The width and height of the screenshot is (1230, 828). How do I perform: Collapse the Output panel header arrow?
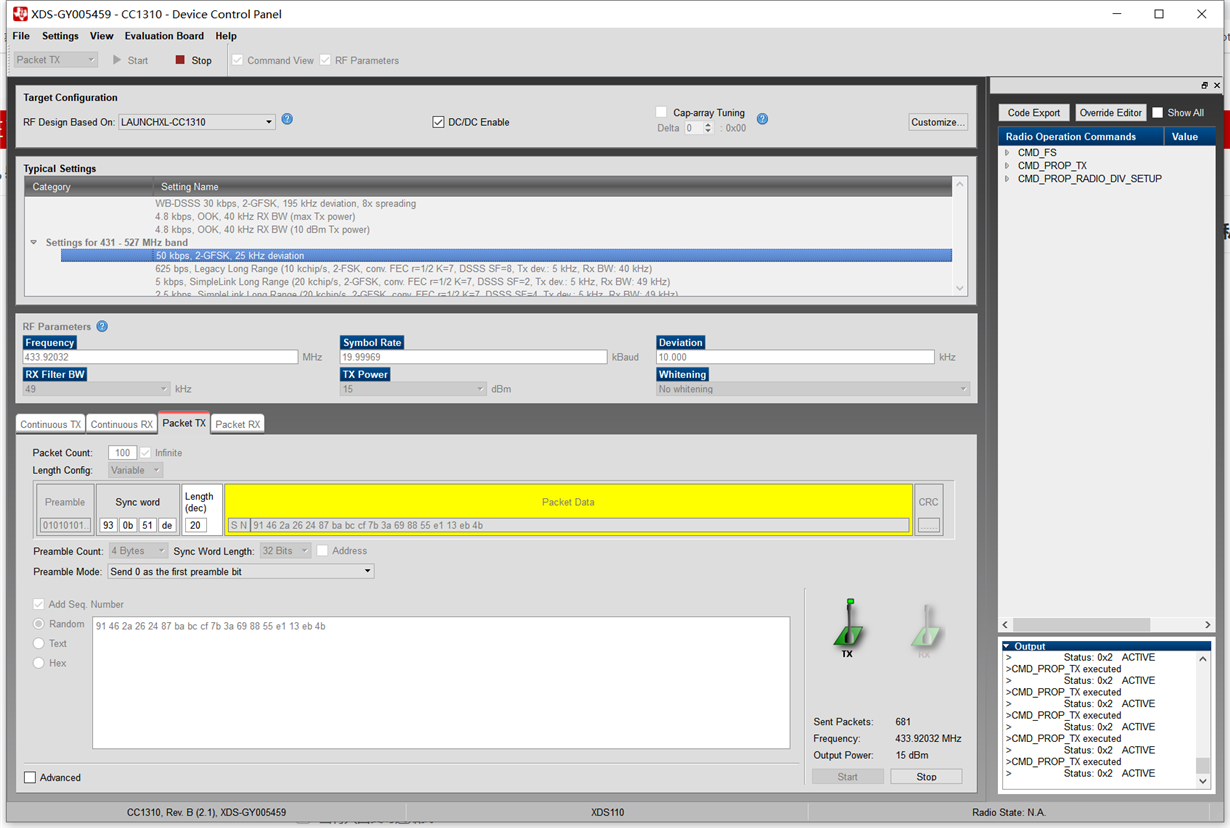pyautogui.click(x=1007, y=646)
